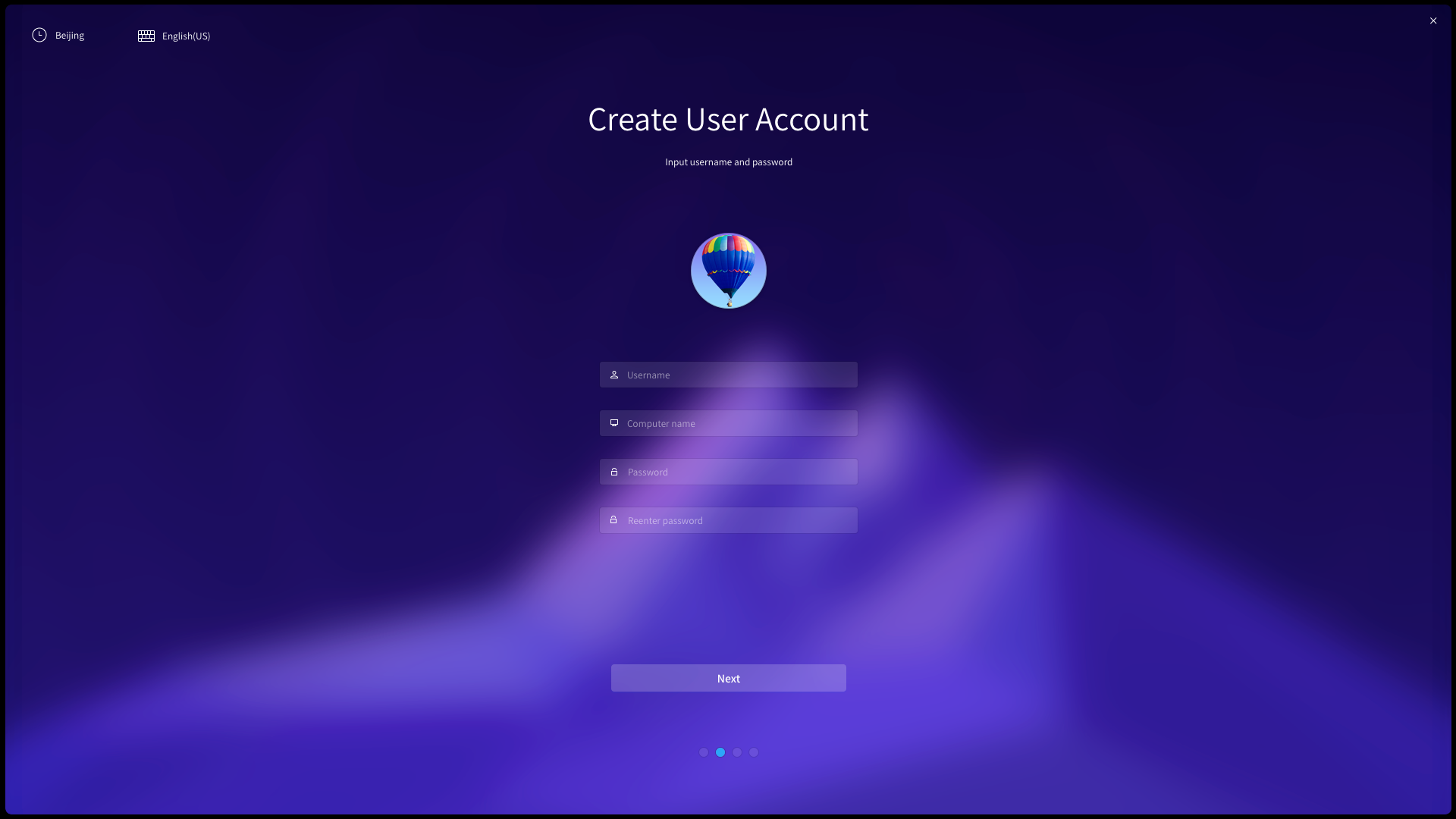Select the reenter password slider area
The height and width of the screenshot is (819, 1456).
coord(728,520)
